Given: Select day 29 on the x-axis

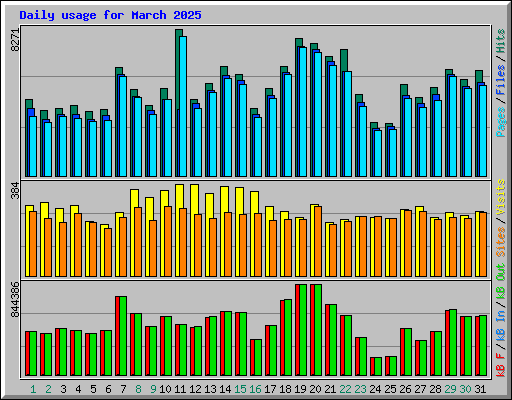Looking at the screenshot, I should (450, 389).
